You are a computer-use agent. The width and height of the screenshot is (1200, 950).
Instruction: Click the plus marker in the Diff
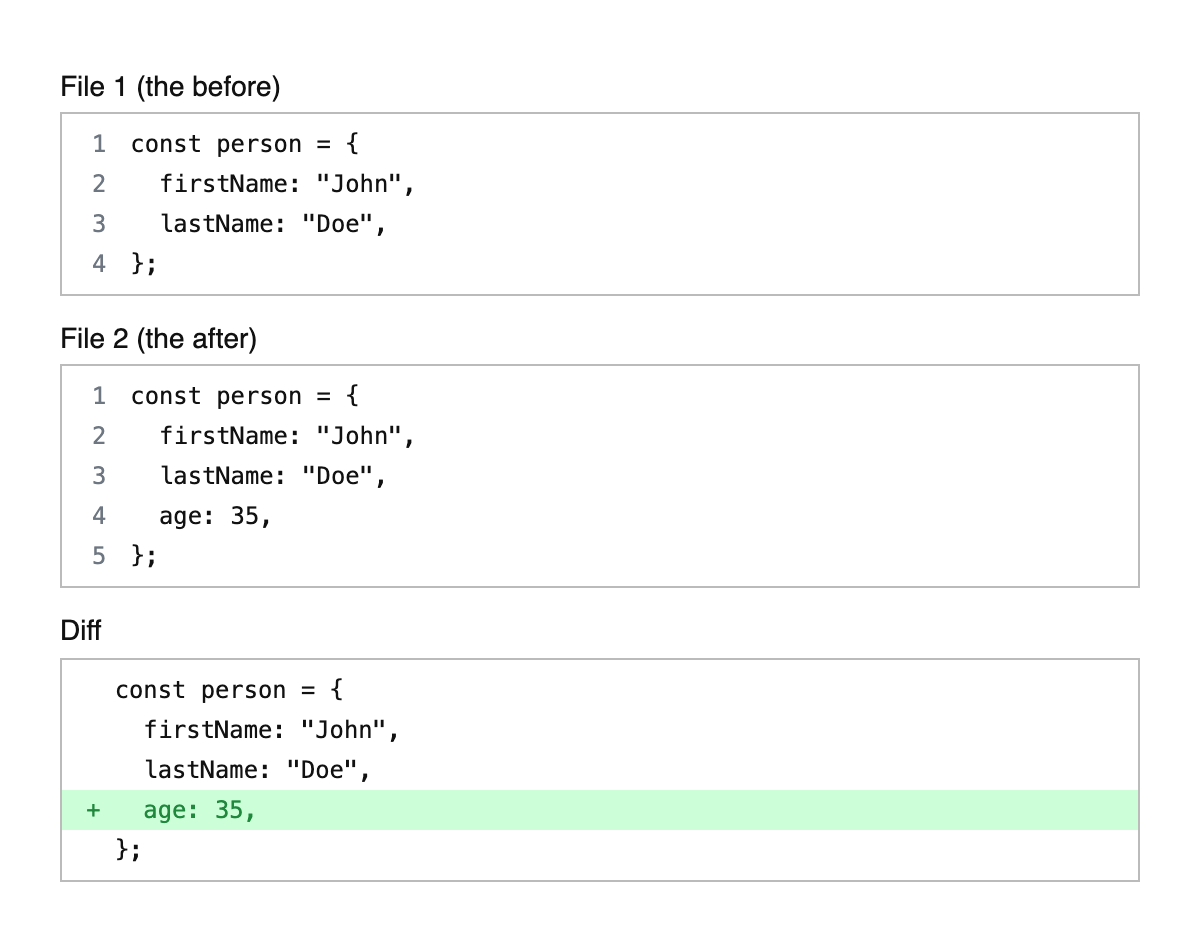pyautogui.click(x=93, y=810)
